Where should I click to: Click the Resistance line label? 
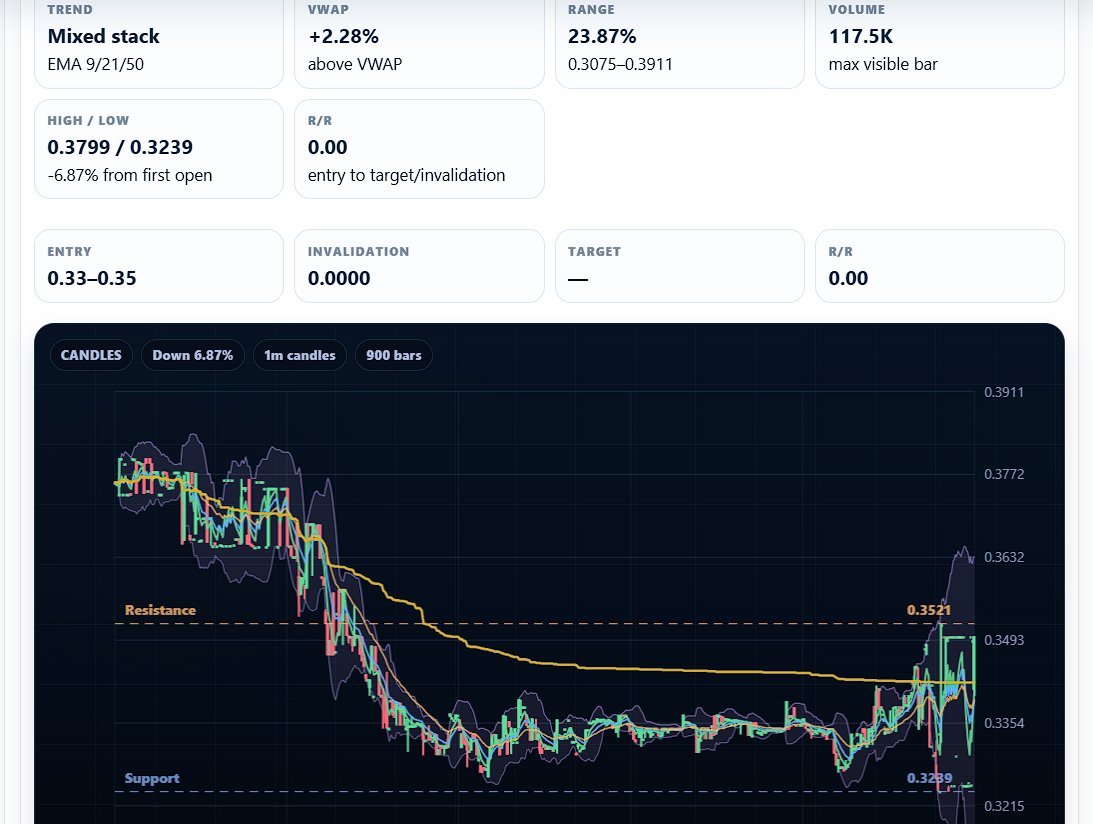(160, 610)
